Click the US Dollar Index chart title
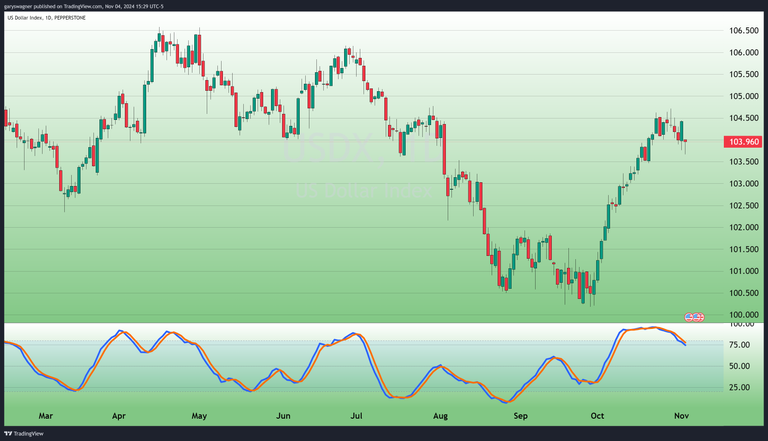 [x=43, y=19]
